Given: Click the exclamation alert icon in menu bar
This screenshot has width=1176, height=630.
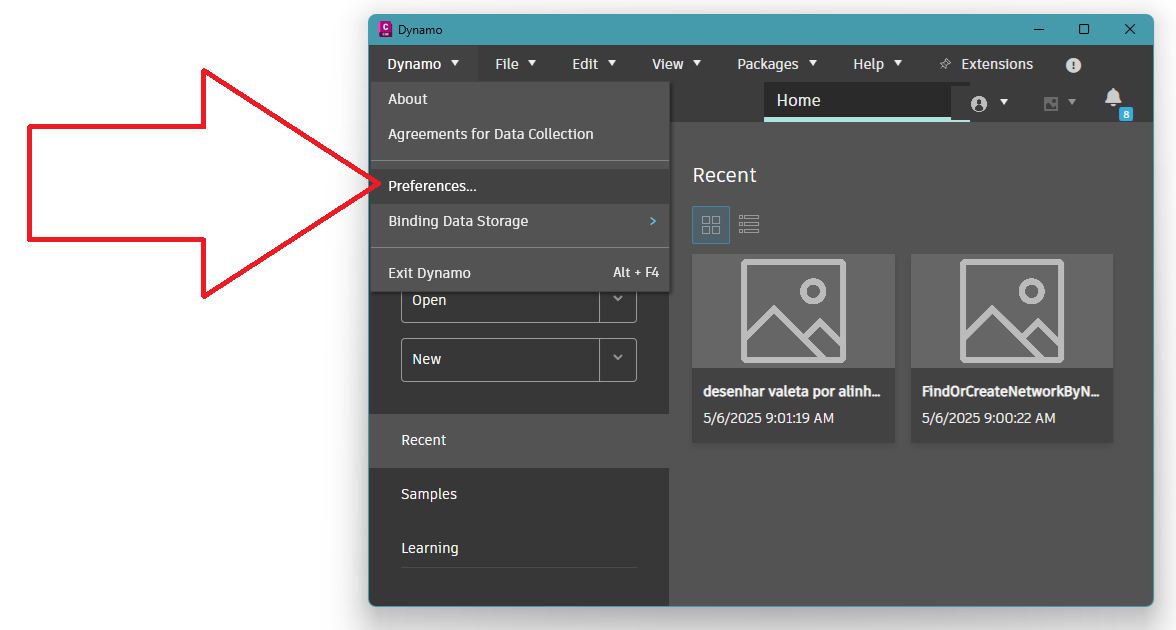Looking at the screenshot, I should point(1073,65).
